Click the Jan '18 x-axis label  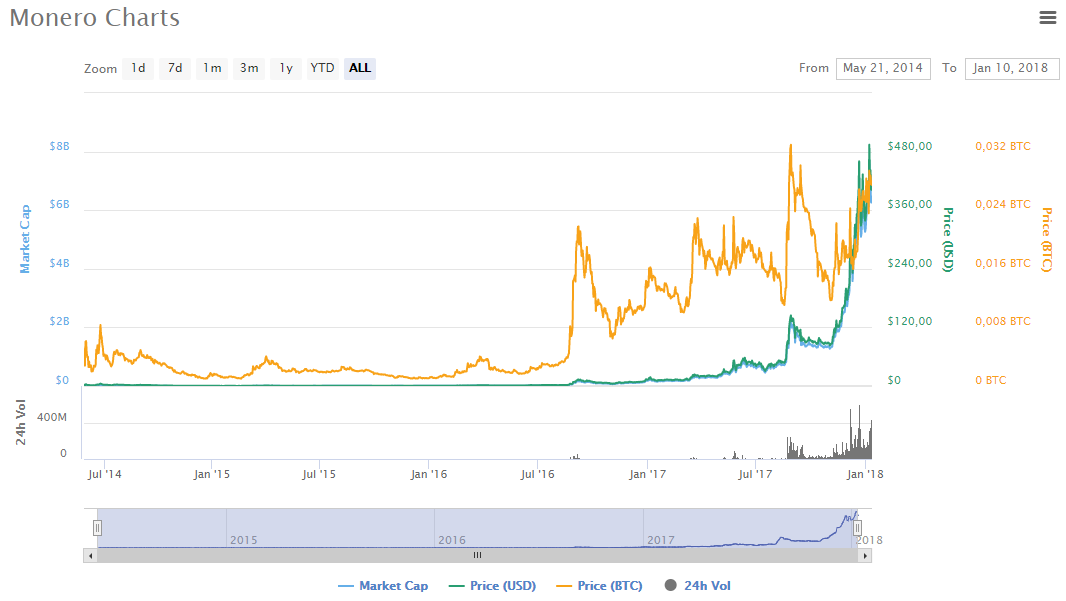865,474
